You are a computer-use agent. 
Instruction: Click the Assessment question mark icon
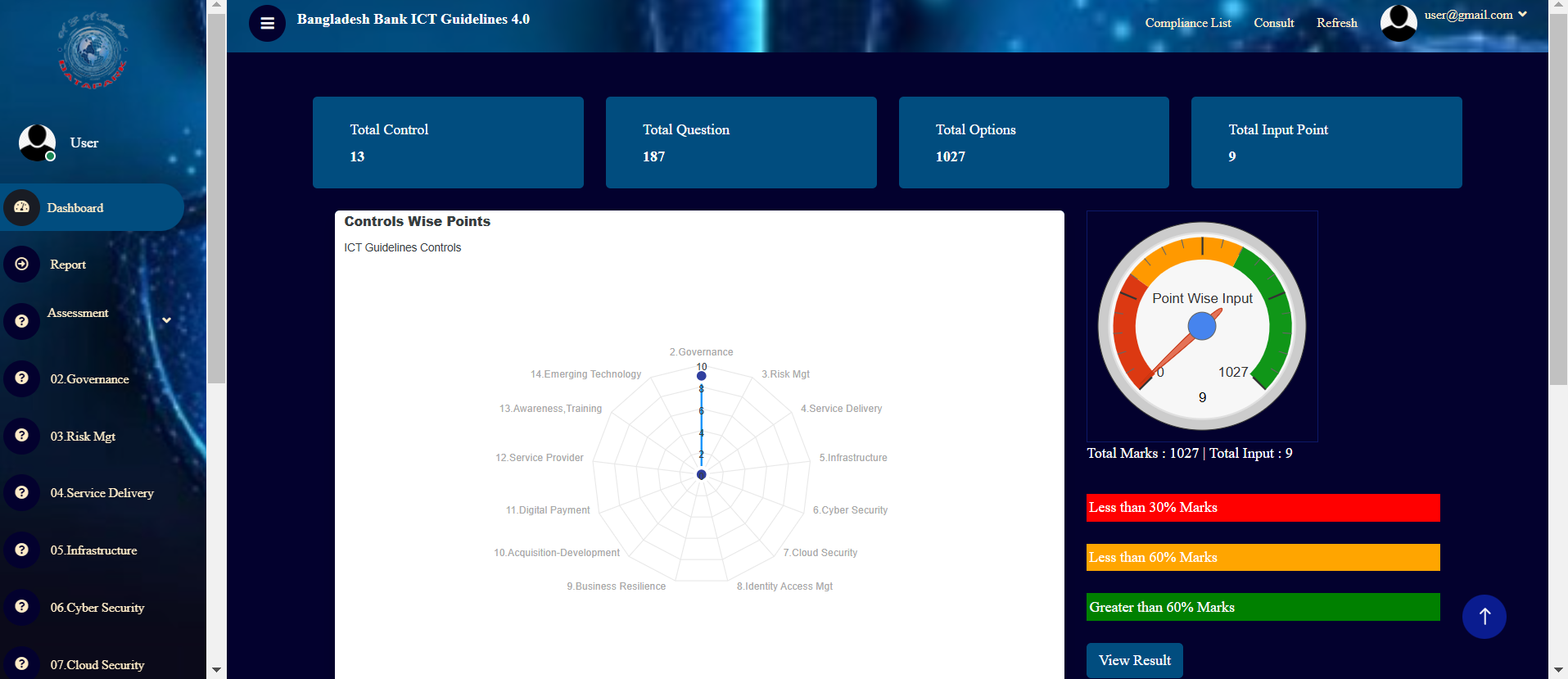pos(22,321)
